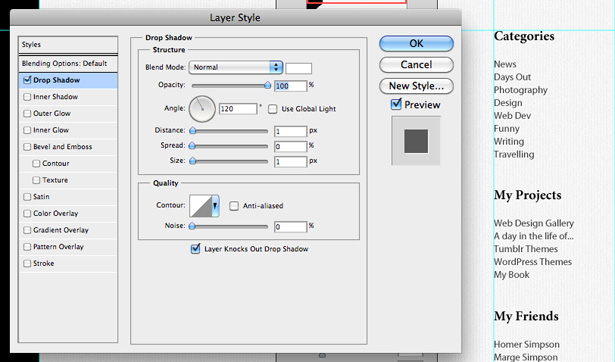The width and height of the screenshot is (615, 362).
Task: Click the OK button
Action: tap(416, 44)
